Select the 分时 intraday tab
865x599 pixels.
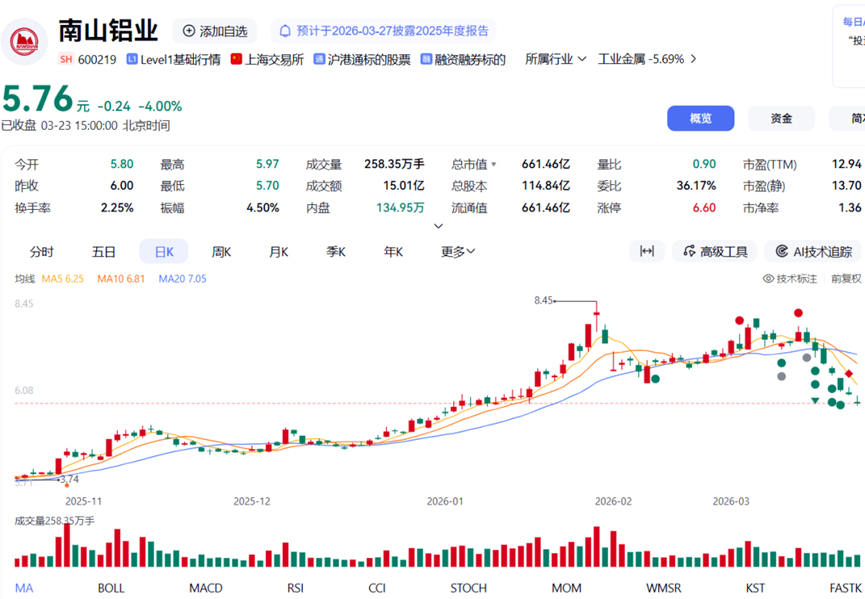click(41, 252)
